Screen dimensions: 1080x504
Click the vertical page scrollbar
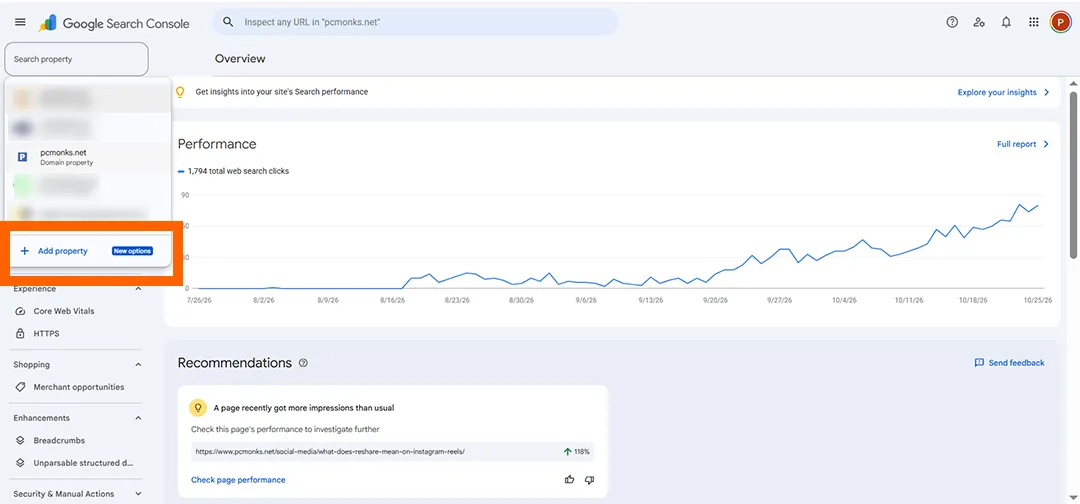tap(1073, 176)
